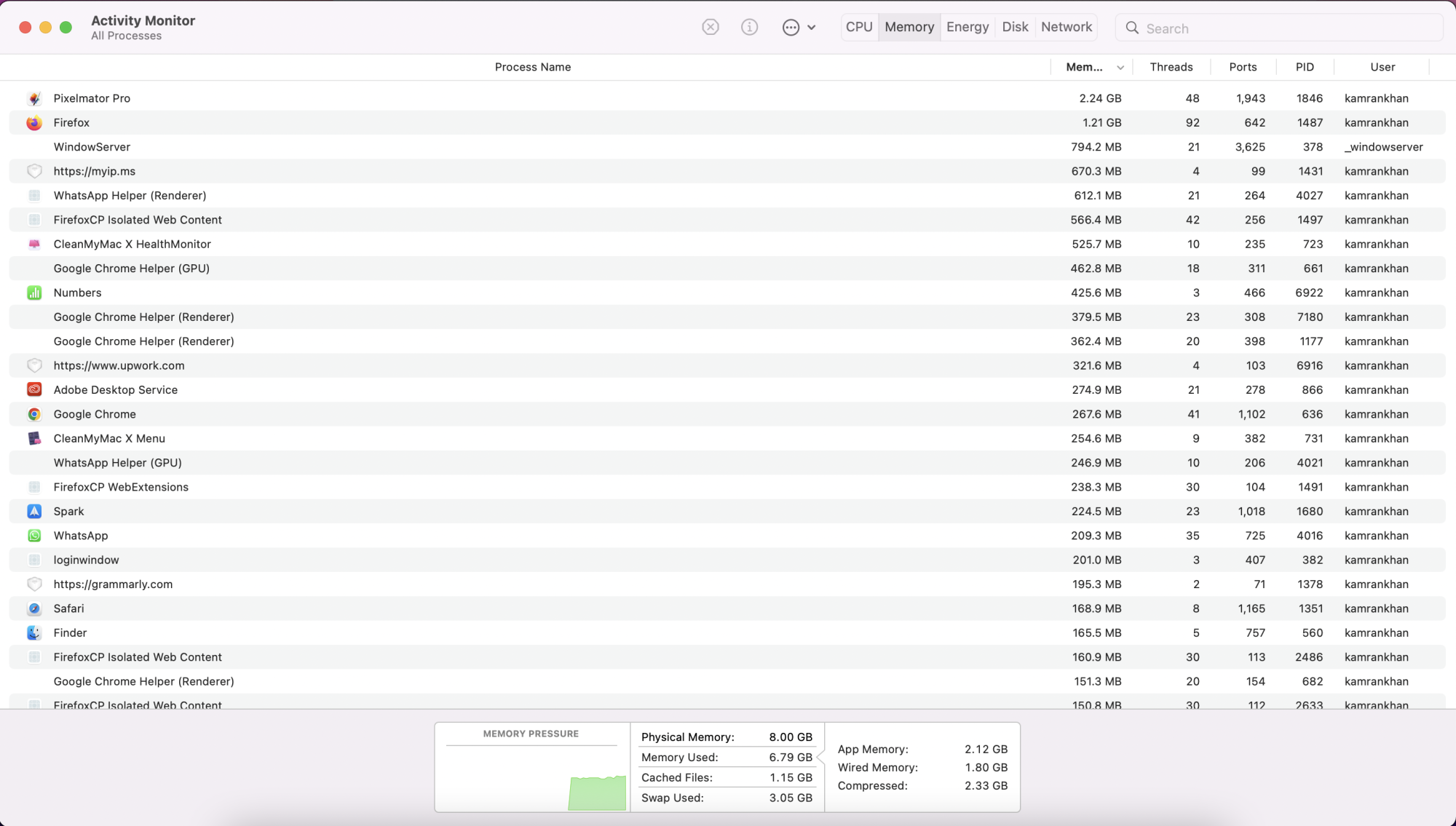This screenshot has height=826, width=1456.
Task: Switch to the Disk tab
Action: (1015, 27)
